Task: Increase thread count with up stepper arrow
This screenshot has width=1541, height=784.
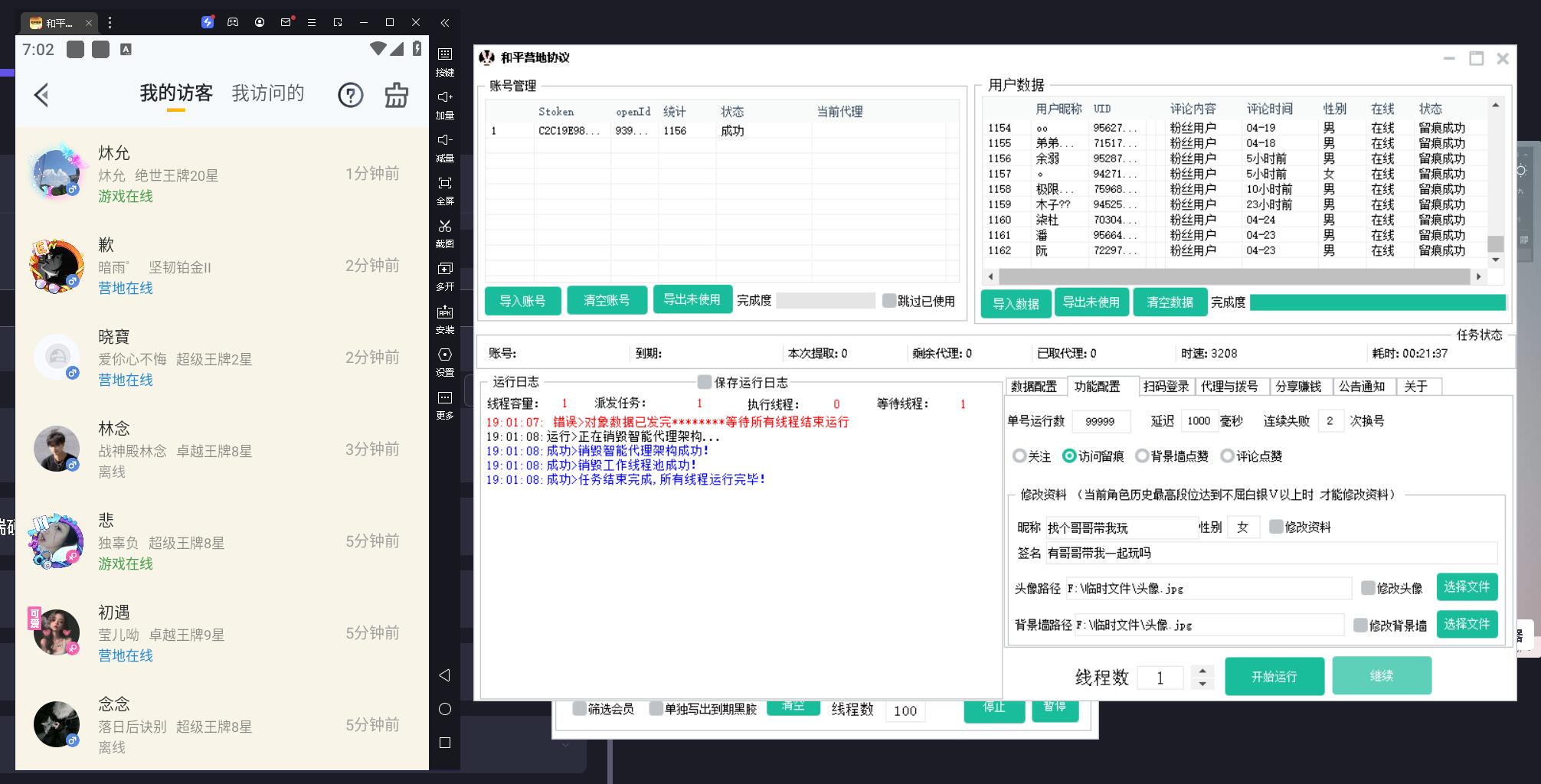Action: (1202, 671)
